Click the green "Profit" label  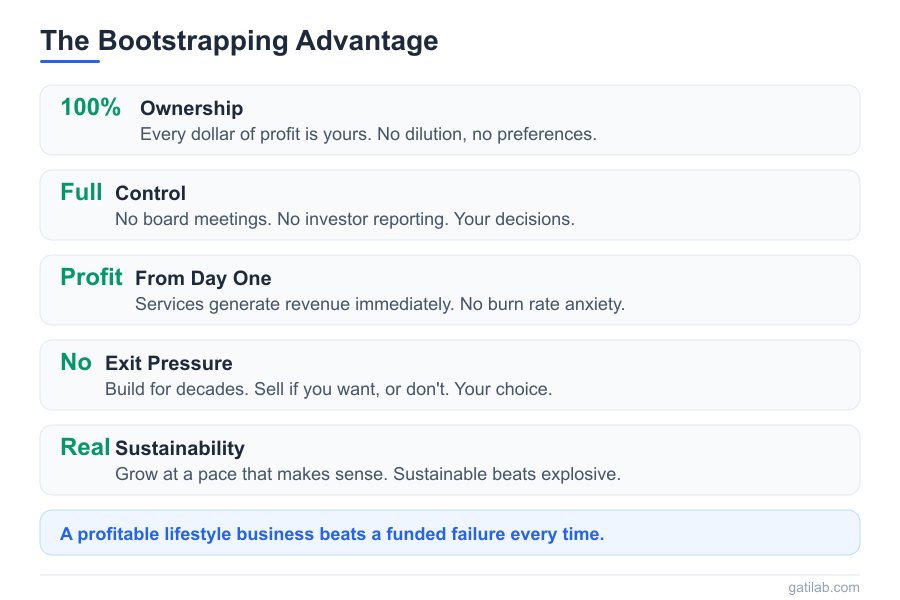coord(91,277)
